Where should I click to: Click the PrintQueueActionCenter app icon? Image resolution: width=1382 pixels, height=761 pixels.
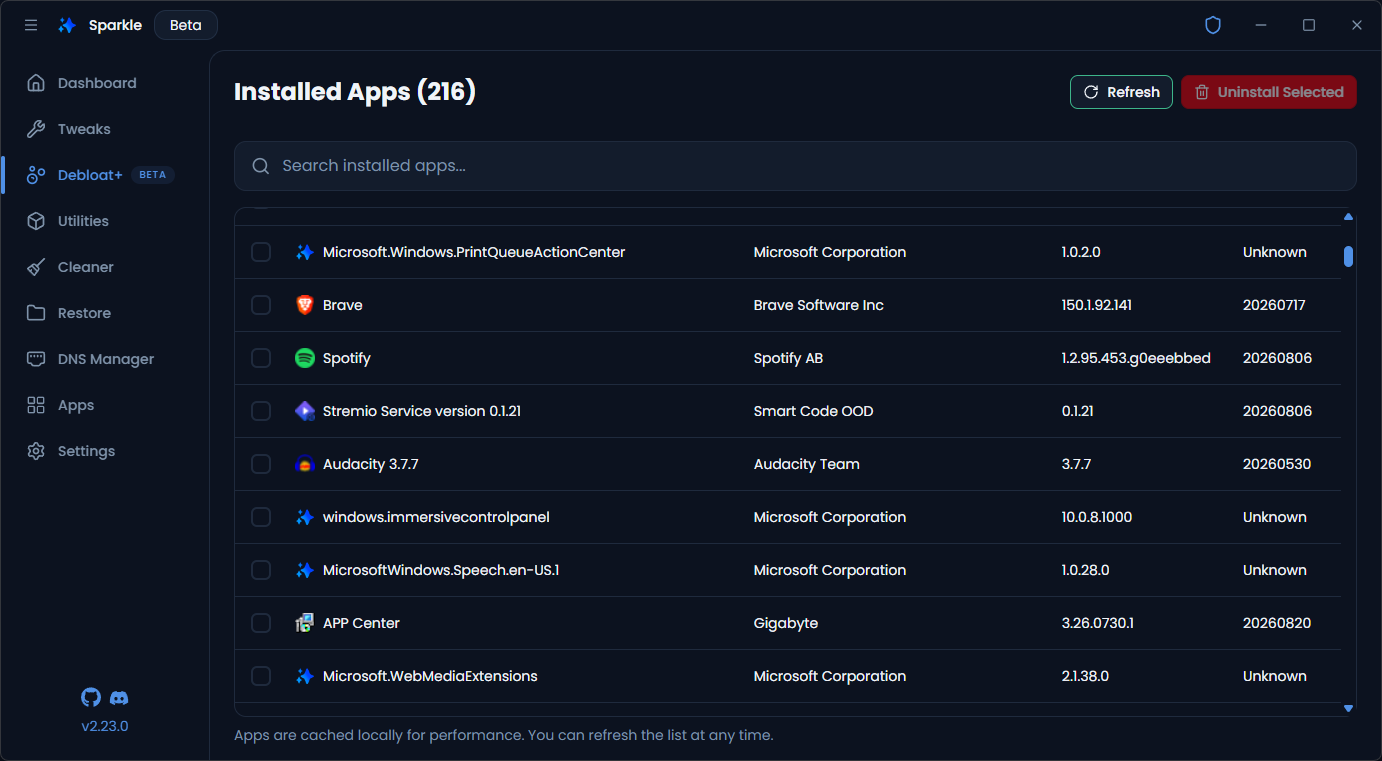coord(305,252)
